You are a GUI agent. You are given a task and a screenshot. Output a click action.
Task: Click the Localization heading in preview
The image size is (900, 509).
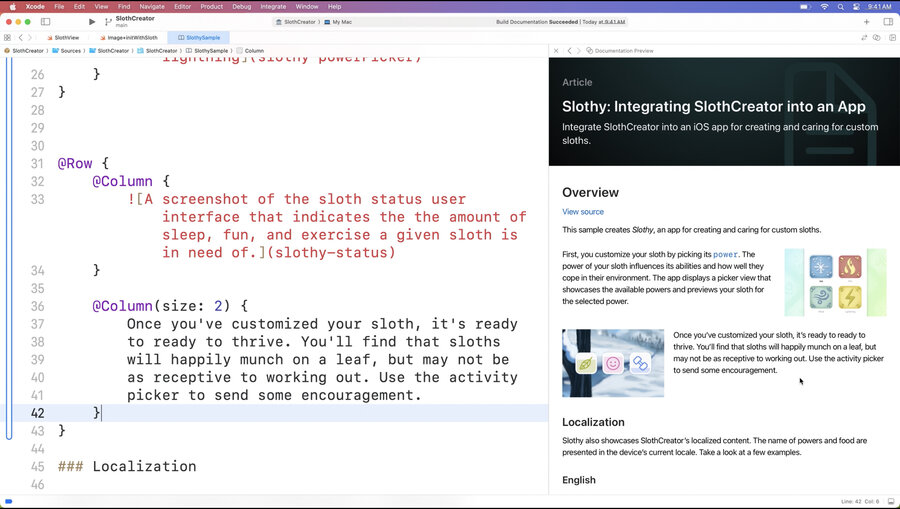click(593, 422)
